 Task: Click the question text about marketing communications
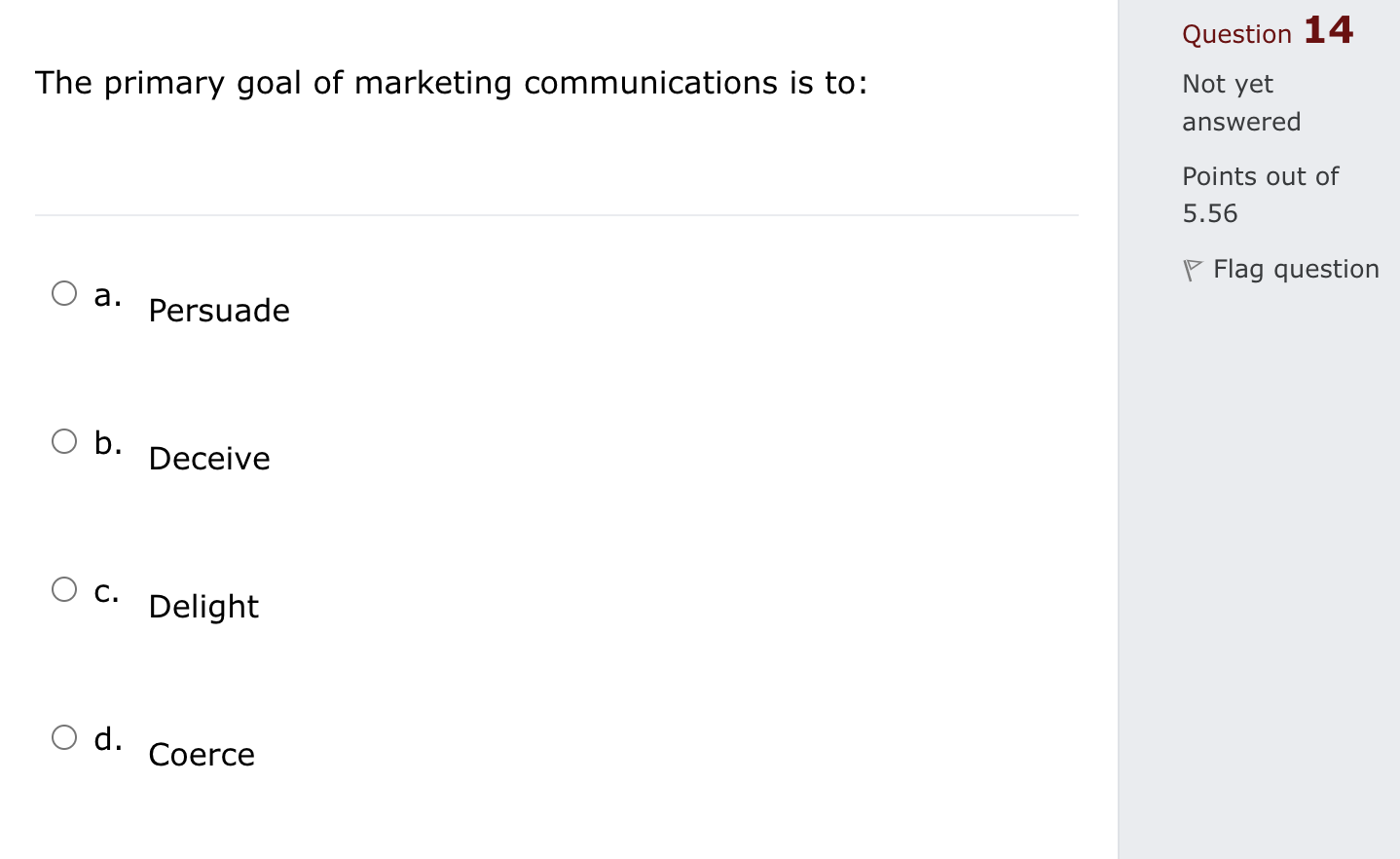(x=451, y=83)
